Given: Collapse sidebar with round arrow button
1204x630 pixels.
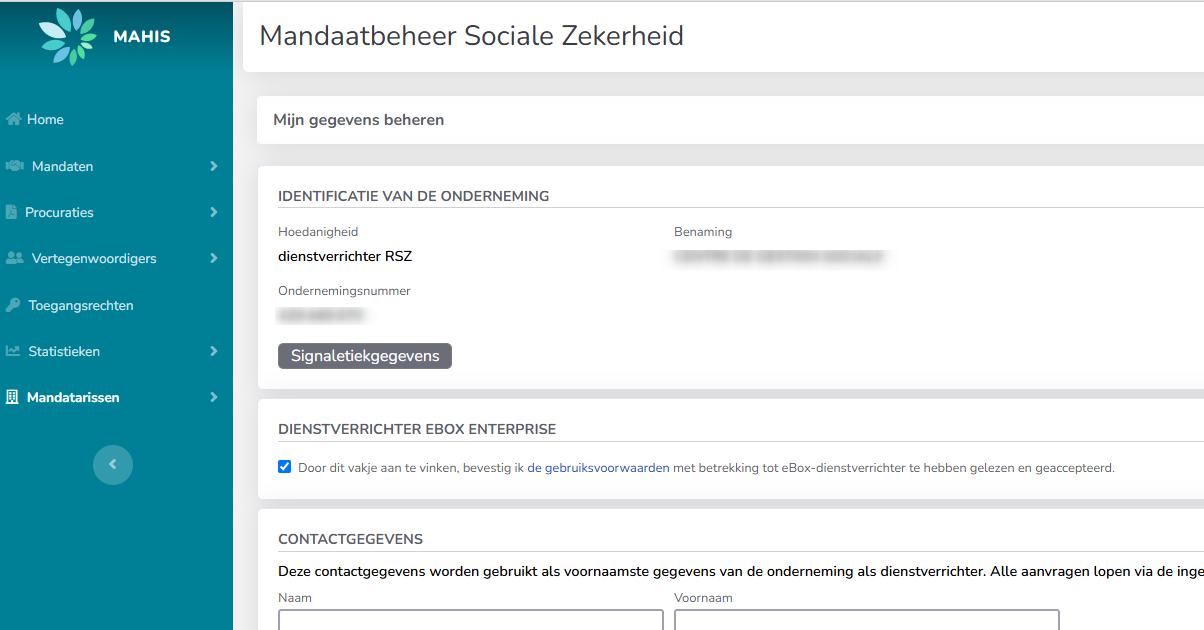Looking at the screenshot, I should click(113, 465).
